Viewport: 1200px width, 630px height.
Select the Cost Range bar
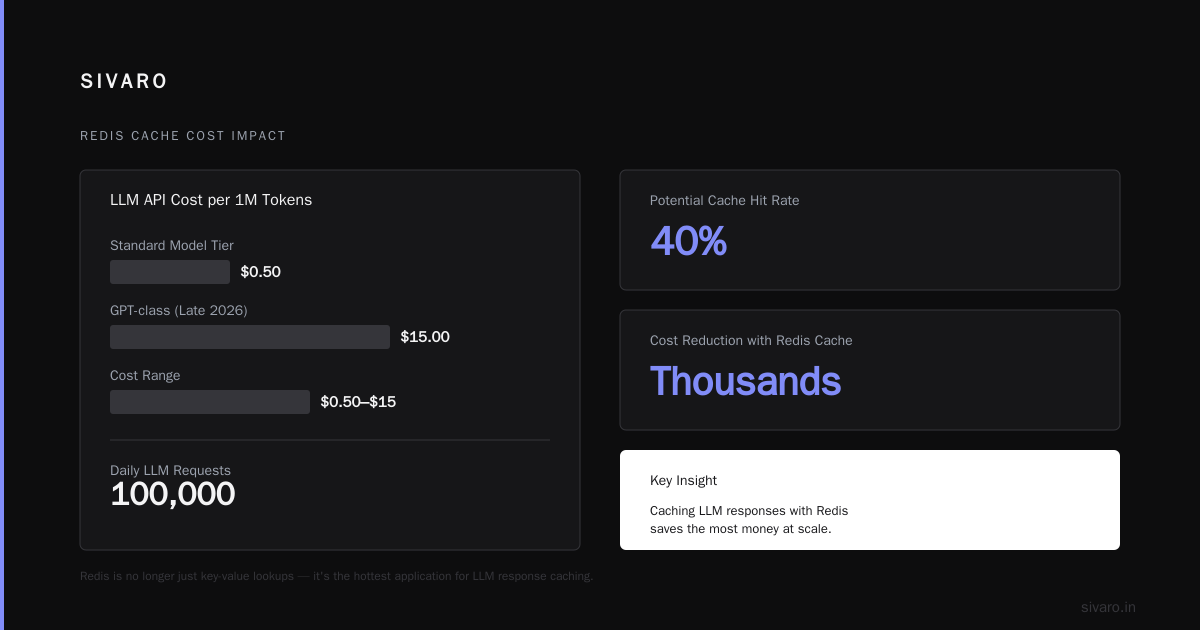pos(210,402)
